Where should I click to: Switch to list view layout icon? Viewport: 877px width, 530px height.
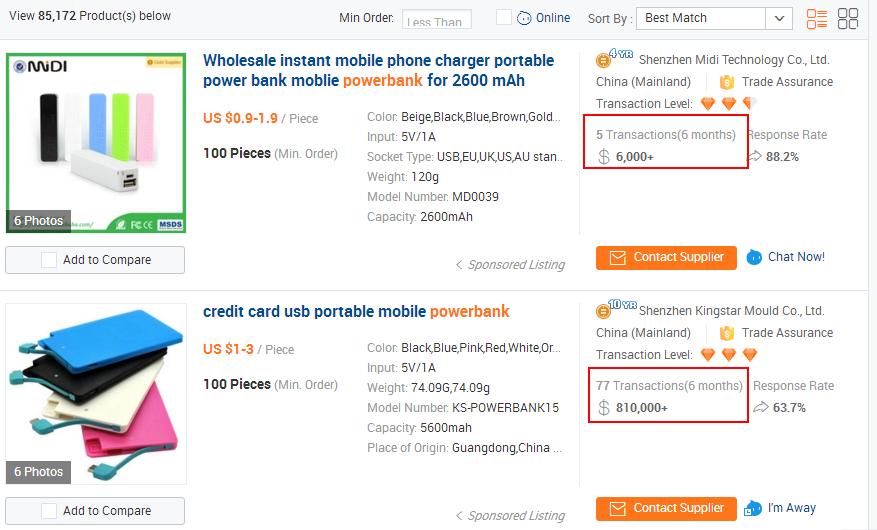(x=817, y=18)
